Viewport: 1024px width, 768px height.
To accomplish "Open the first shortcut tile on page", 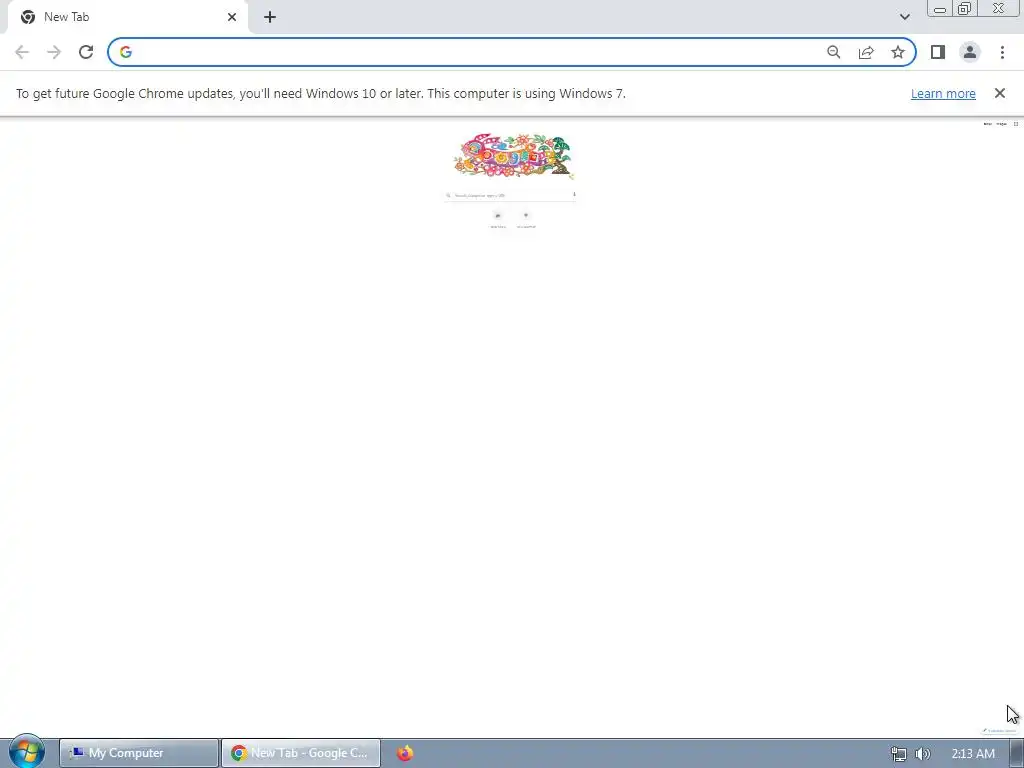I will click(498, 219).
